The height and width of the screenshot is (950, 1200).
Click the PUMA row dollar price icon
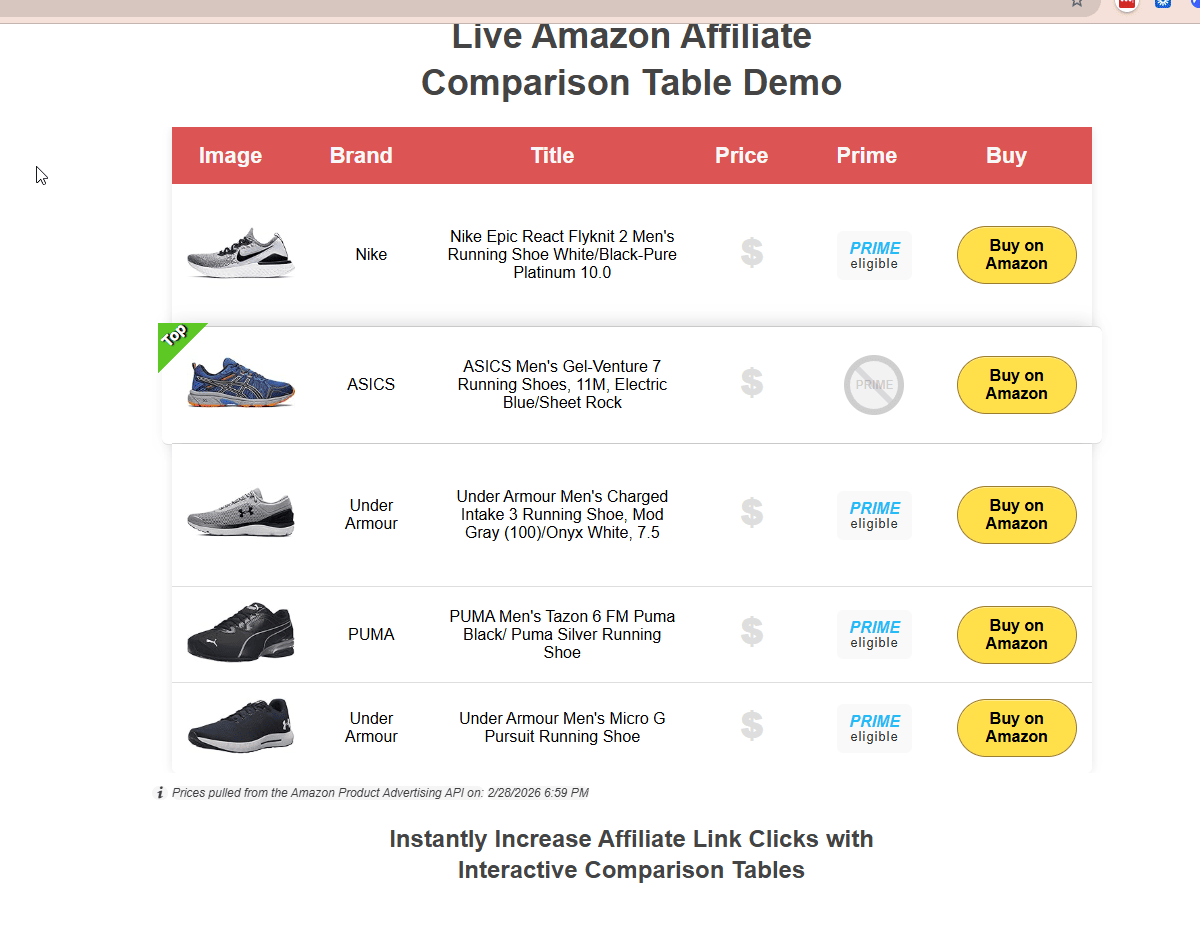click(752, 632)
